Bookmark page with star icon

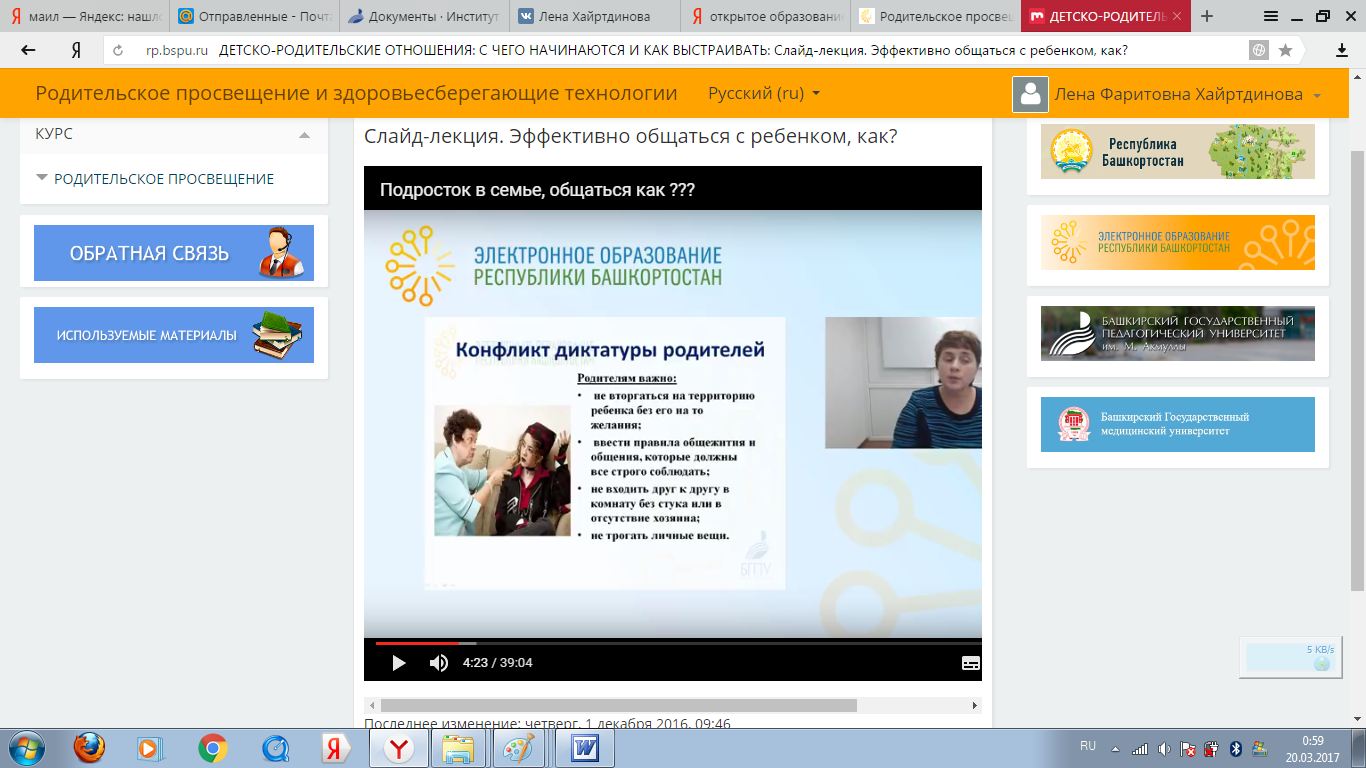tap(1286, 50)
